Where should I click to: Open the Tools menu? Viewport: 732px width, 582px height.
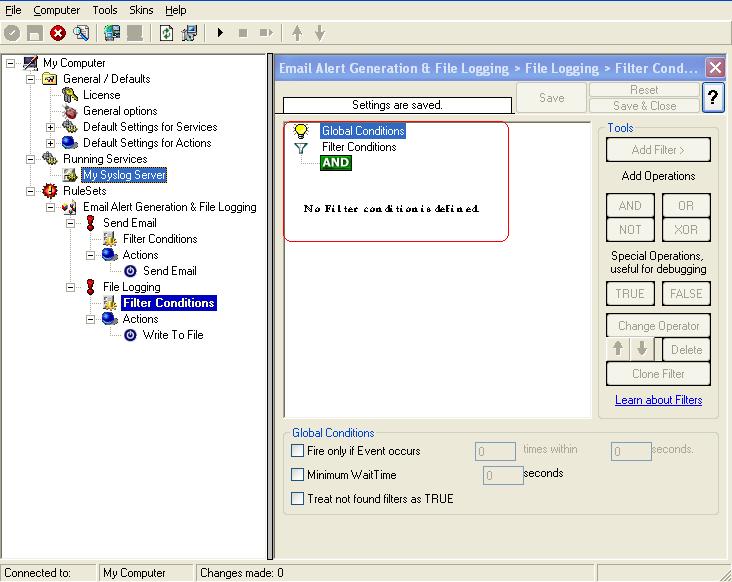coord(105,10)
